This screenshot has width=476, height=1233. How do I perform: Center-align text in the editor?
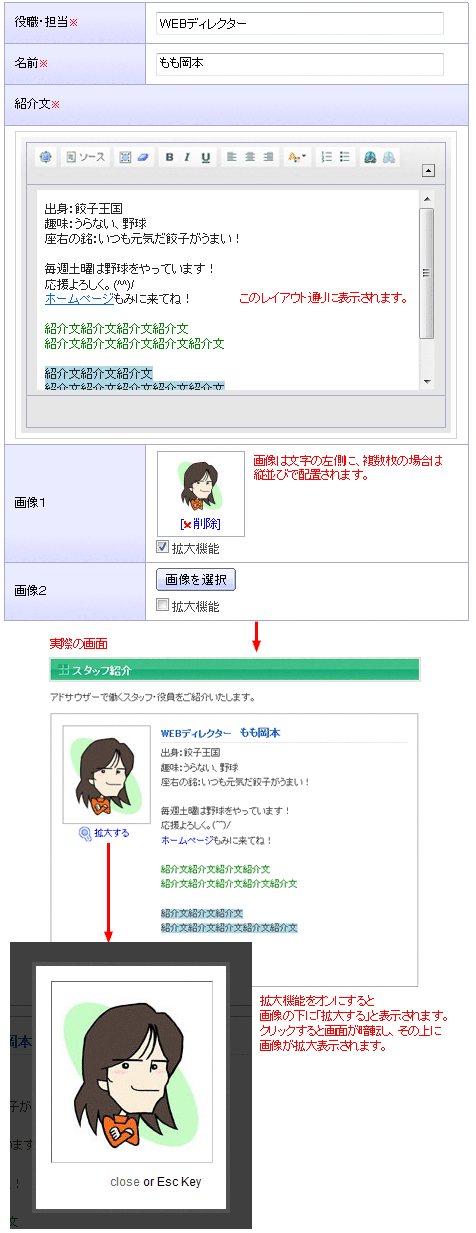coord(249,157)
